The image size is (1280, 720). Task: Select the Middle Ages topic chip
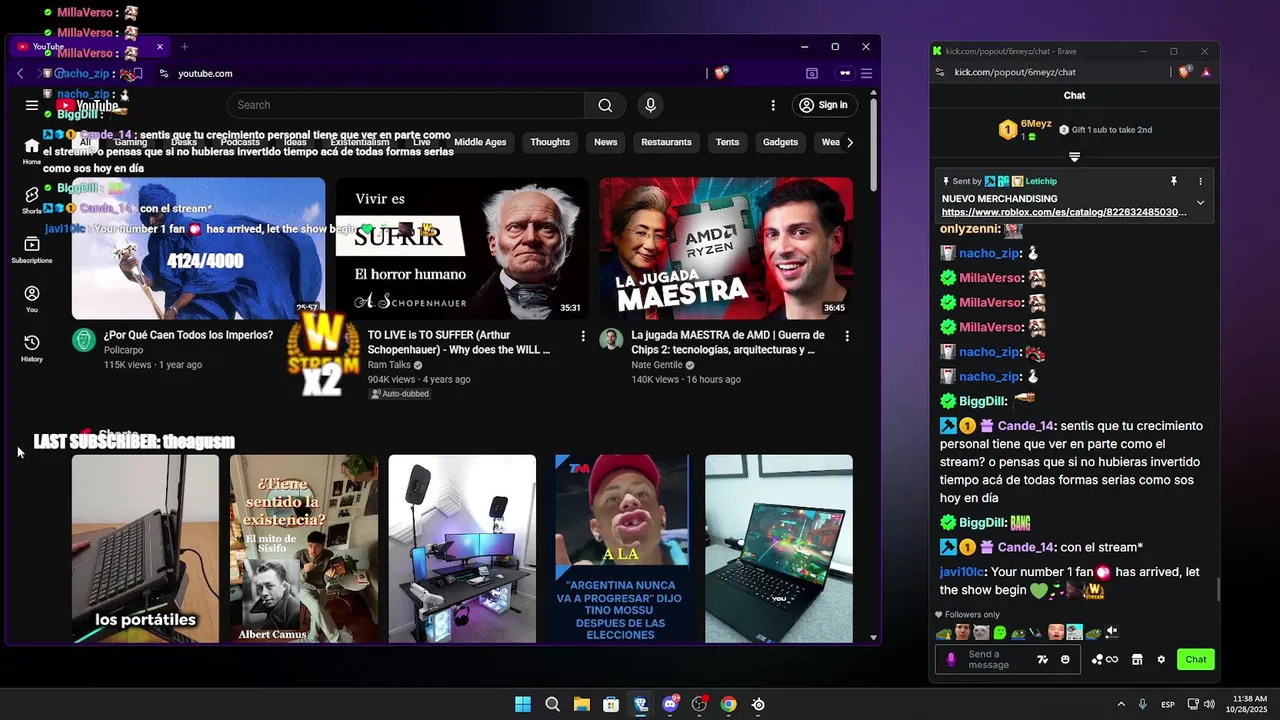[x=480, y=142]
